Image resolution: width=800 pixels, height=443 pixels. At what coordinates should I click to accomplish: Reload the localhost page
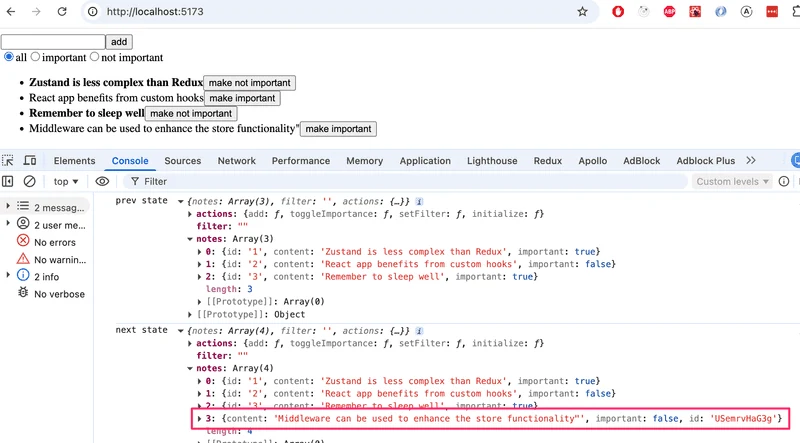pos(62,11)
